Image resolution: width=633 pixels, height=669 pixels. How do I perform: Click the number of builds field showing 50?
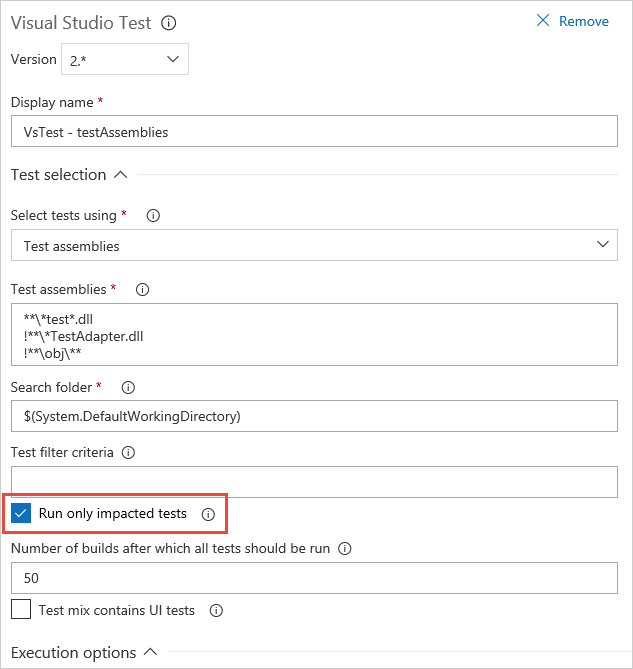(314, 578)
